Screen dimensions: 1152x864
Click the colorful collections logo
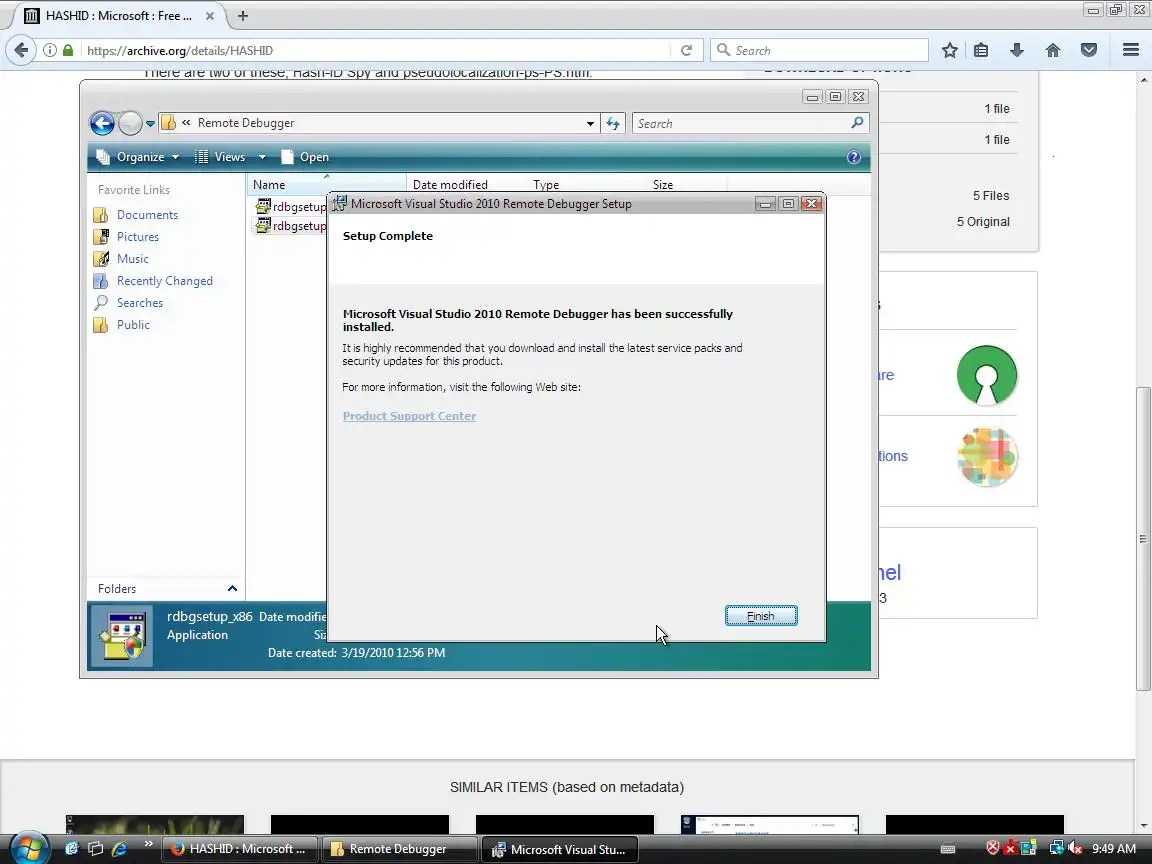pos(987,456)
